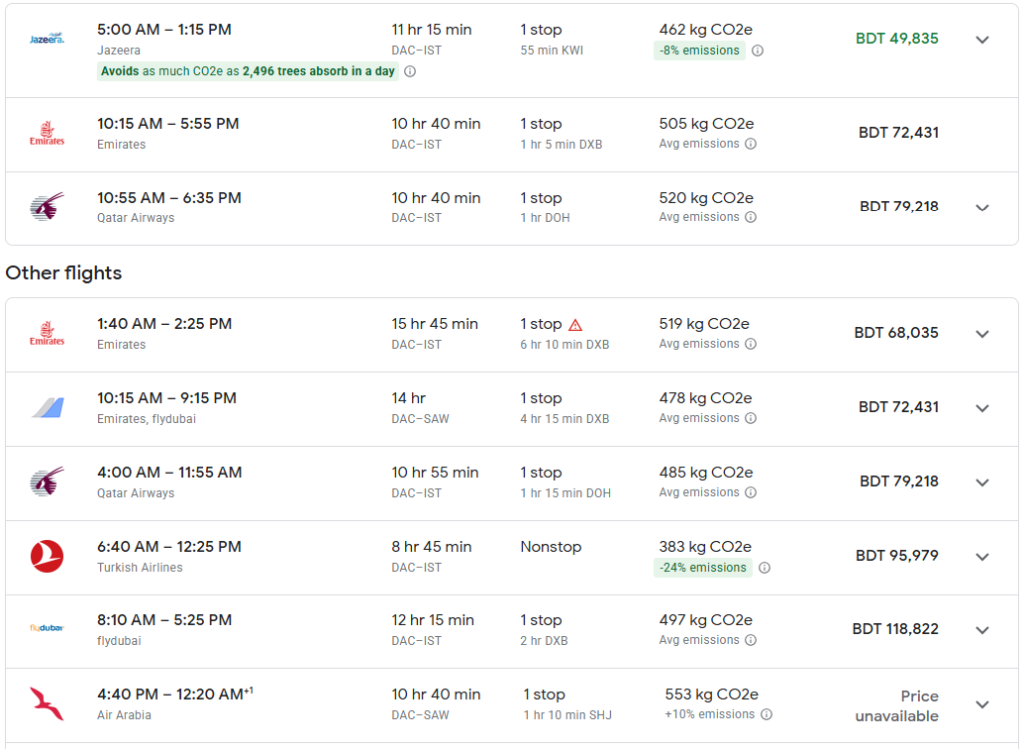
Task: Expand Air Arabia flight with unavailable price
Action: pyautogui.click(x=982, y=705)
